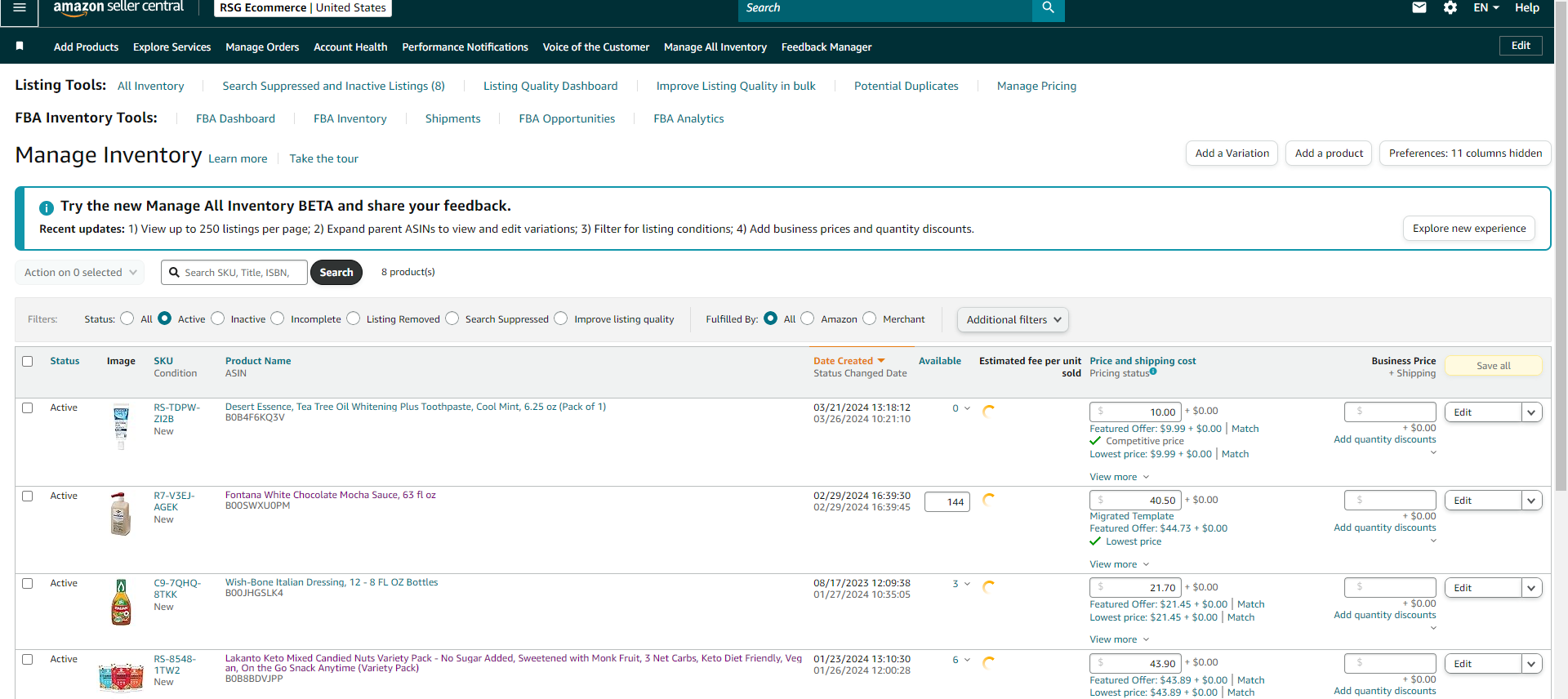Image resolution: width=1568 pixels, height=699 pixels.
Task: Click the search magnifier button in header
Action: click(x=1049, y=8)
